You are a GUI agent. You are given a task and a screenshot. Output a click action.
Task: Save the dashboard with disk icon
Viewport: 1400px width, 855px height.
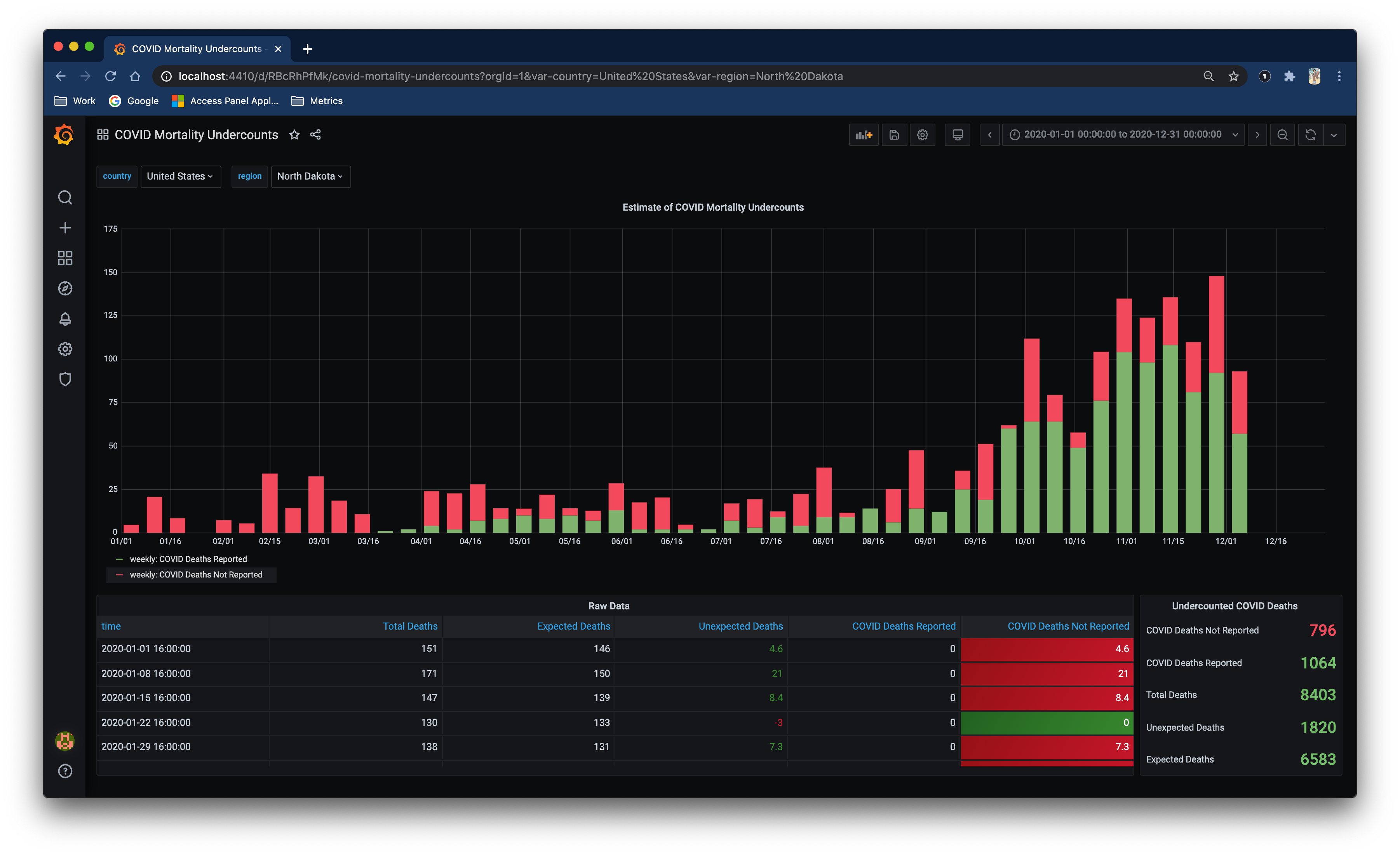coord(894,135)
